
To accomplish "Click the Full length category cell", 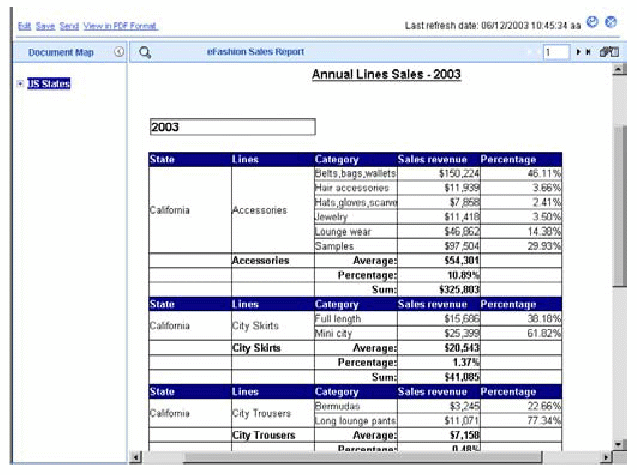I will (x=355, y=319).
